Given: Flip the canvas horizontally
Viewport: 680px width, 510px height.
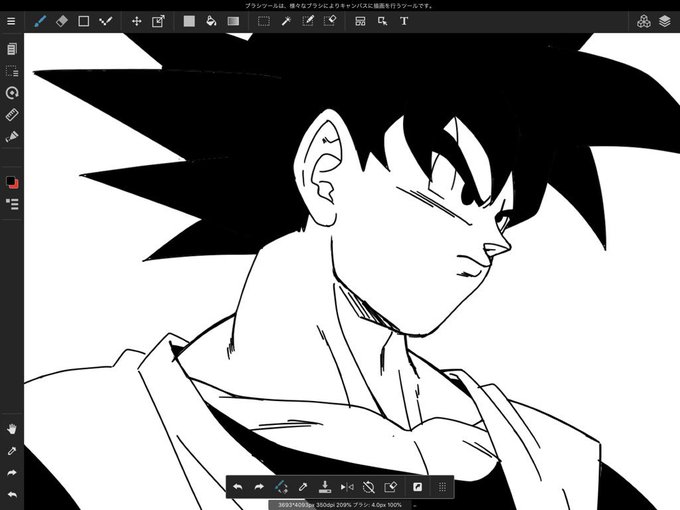Looking at the screenshot, I should tap(347, 487).
